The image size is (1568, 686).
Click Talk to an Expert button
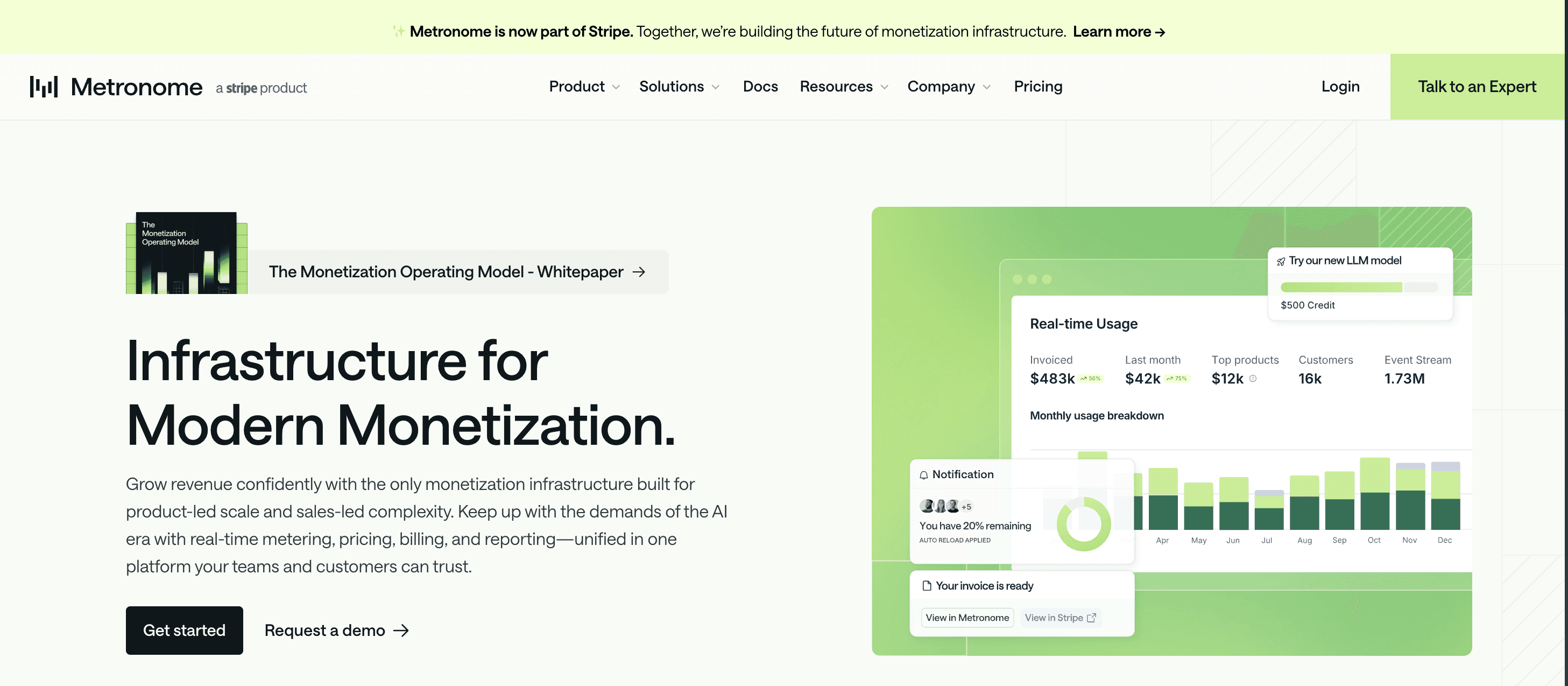(1477, 87)
